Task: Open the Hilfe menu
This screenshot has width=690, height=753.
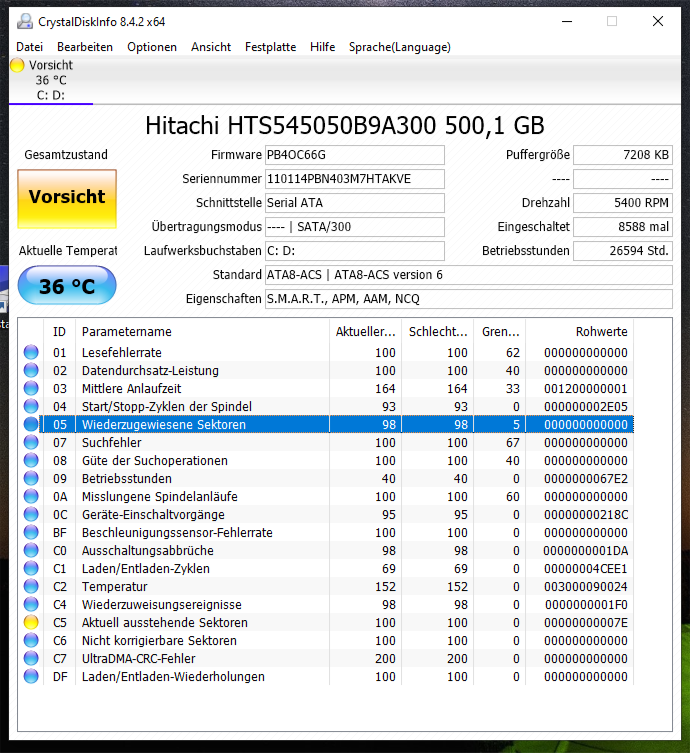Action: click(322, 47)
